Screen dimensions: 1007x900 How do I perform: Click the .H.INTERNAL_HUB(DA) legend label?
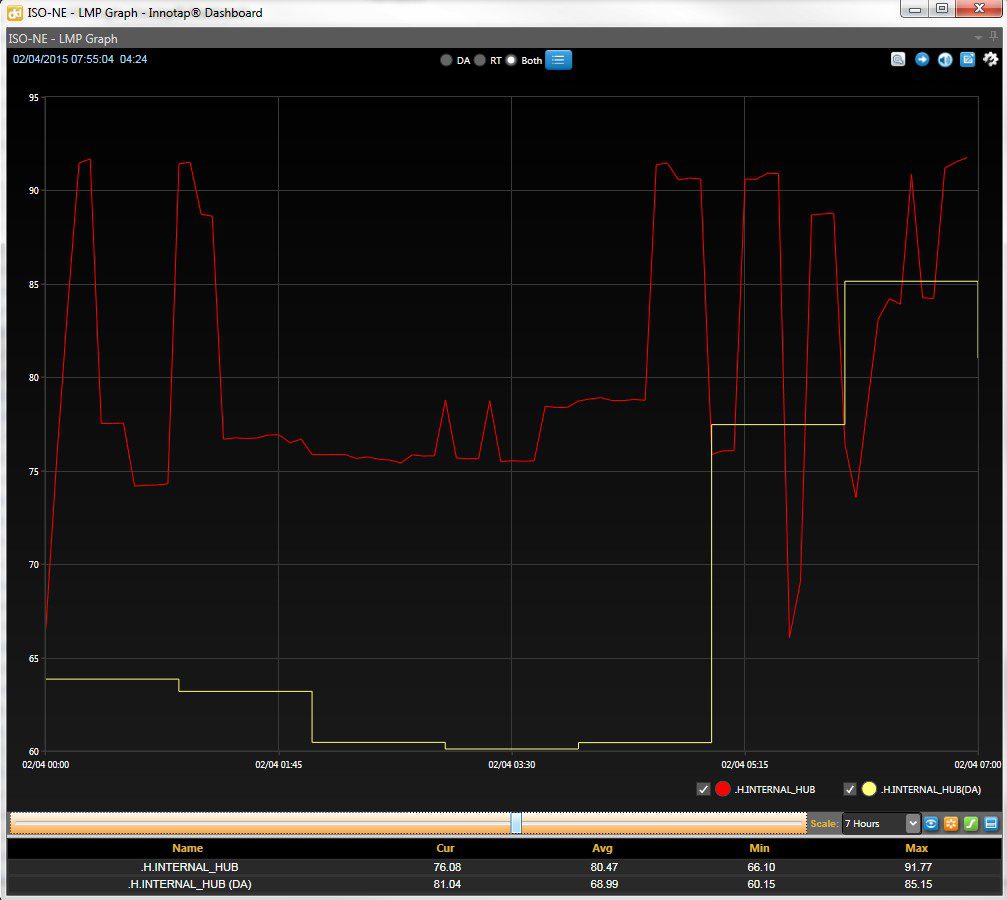coord(931,790)
